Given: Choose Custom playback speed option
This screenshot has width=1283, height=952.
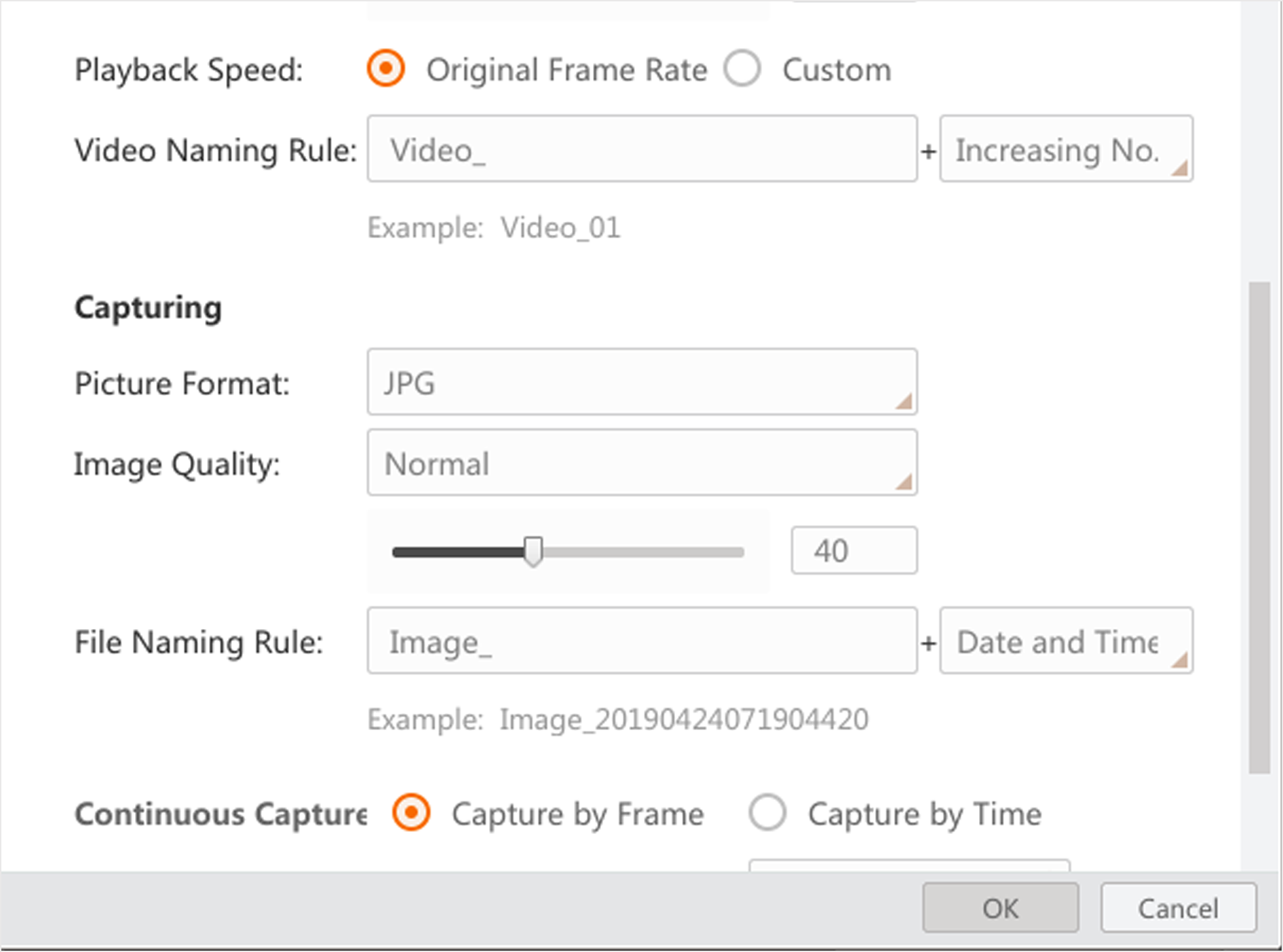Looking at the screenshot, I should pyautogui.click(x=742, y=69).
